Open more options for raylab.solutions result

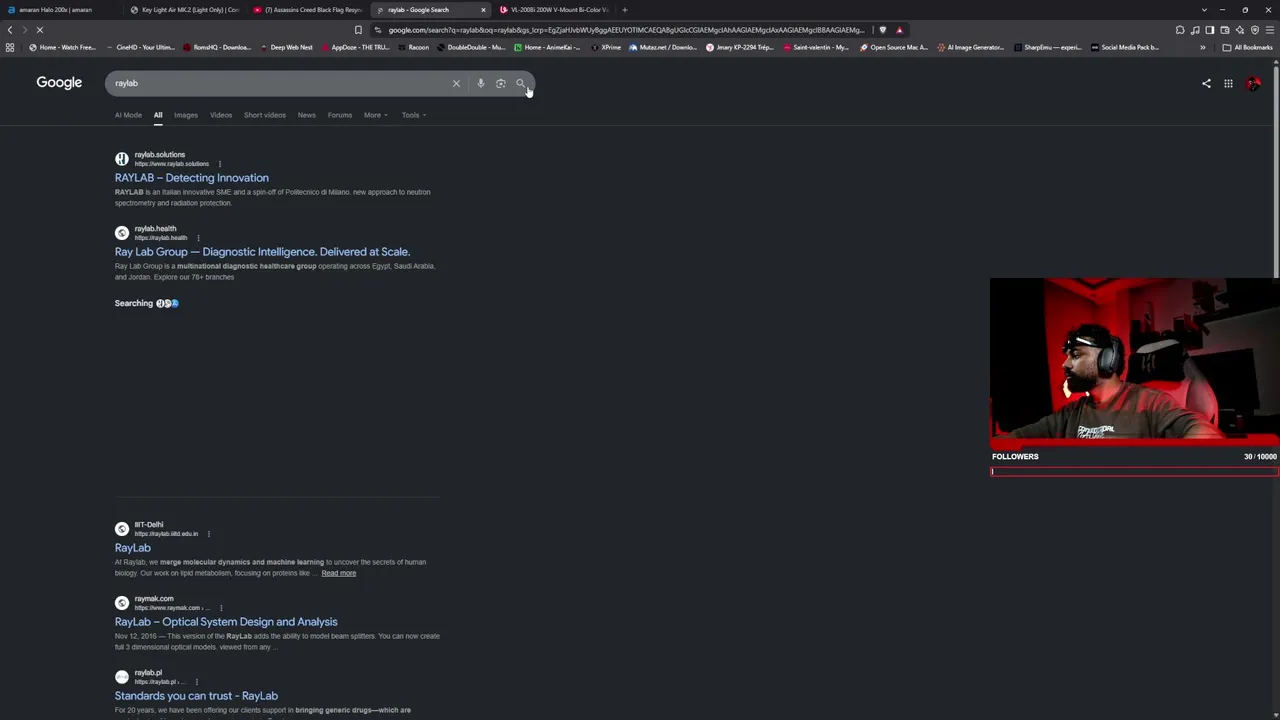(220, 164)
